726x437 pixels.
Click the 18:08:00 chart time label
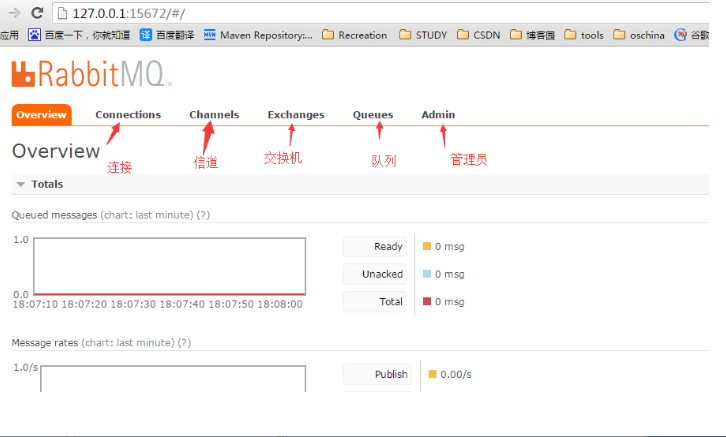[280, 305]
